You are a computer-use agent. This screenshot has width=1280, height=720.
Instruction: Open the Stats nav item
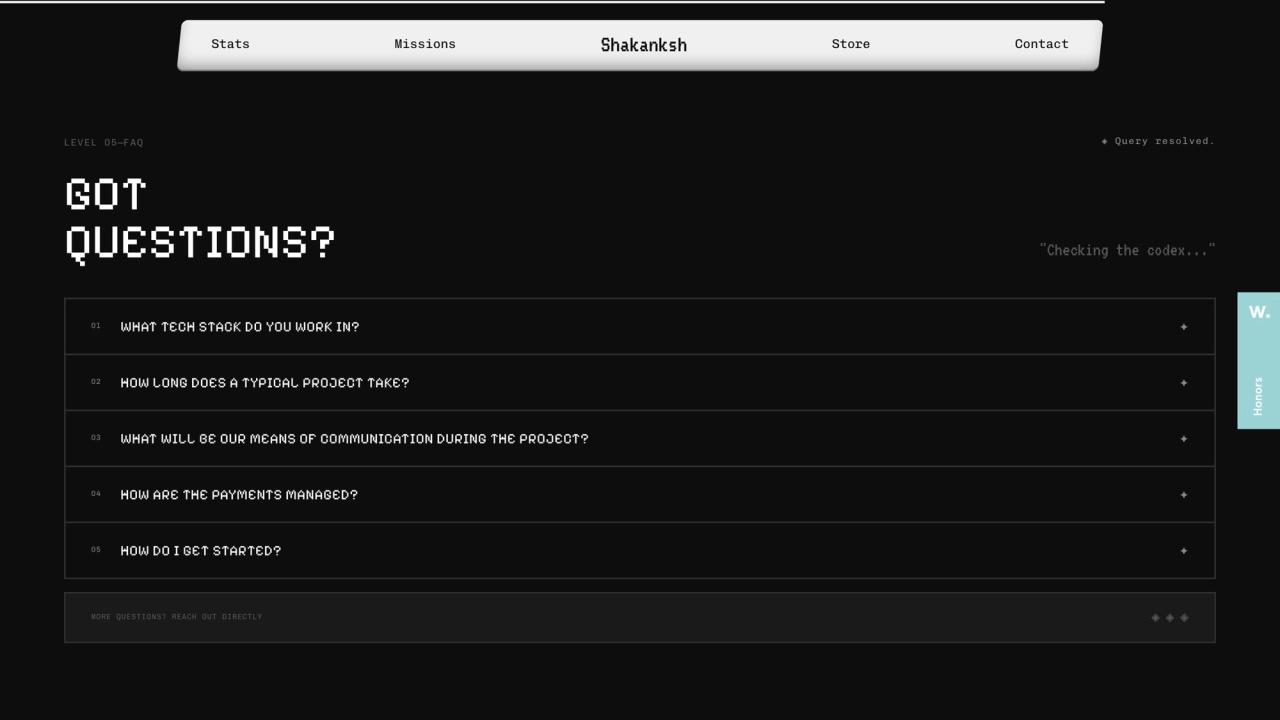point(230,44)
